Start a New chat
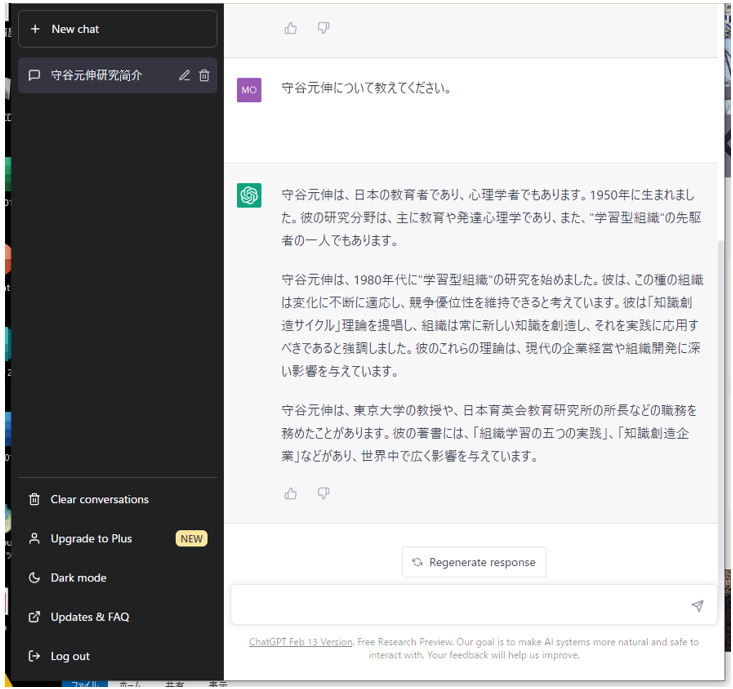733x689 pixels. [x=117, y=29]
